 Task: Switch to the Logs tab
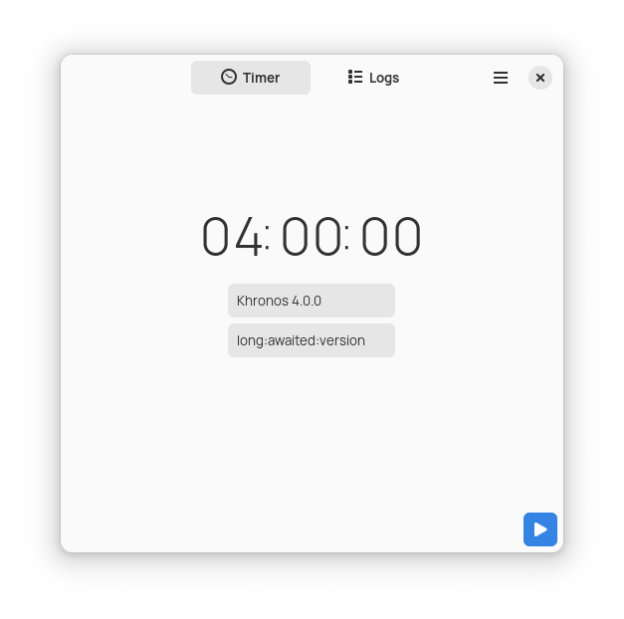click(373, 78)
